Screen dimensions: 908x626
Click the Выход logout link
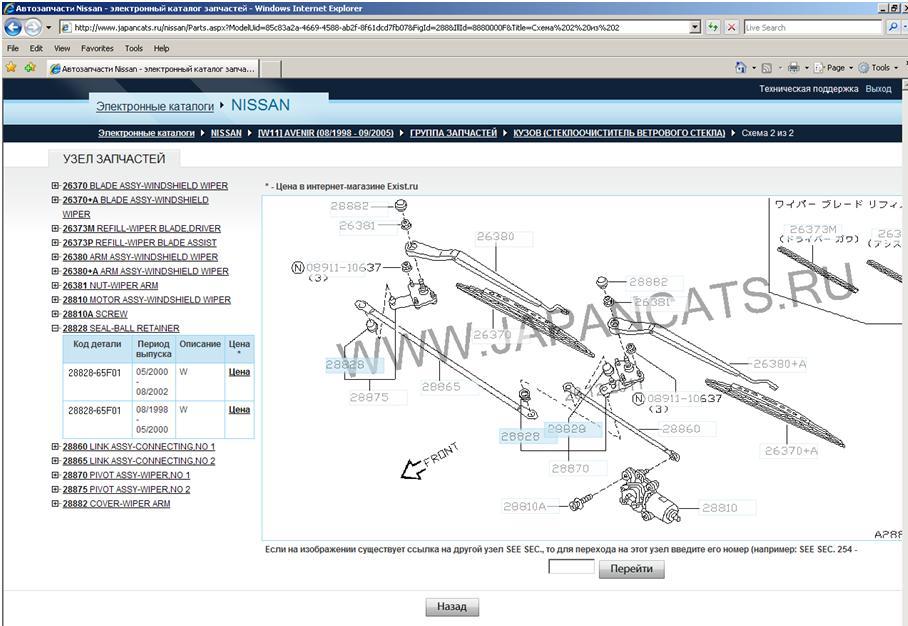pos(878,89)
